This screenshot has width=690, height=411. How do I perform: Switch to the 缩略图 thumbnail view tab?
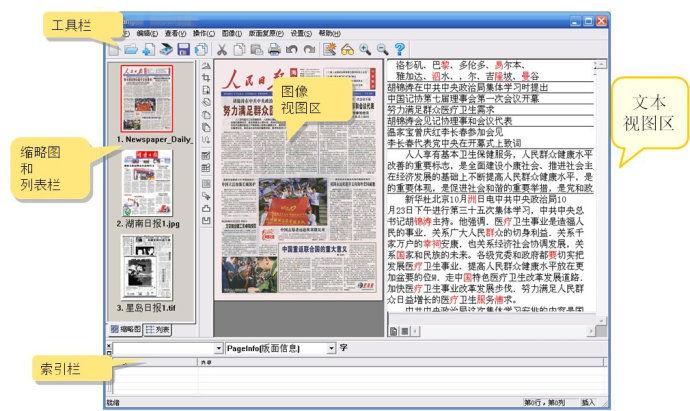click(x=124, y=329)
